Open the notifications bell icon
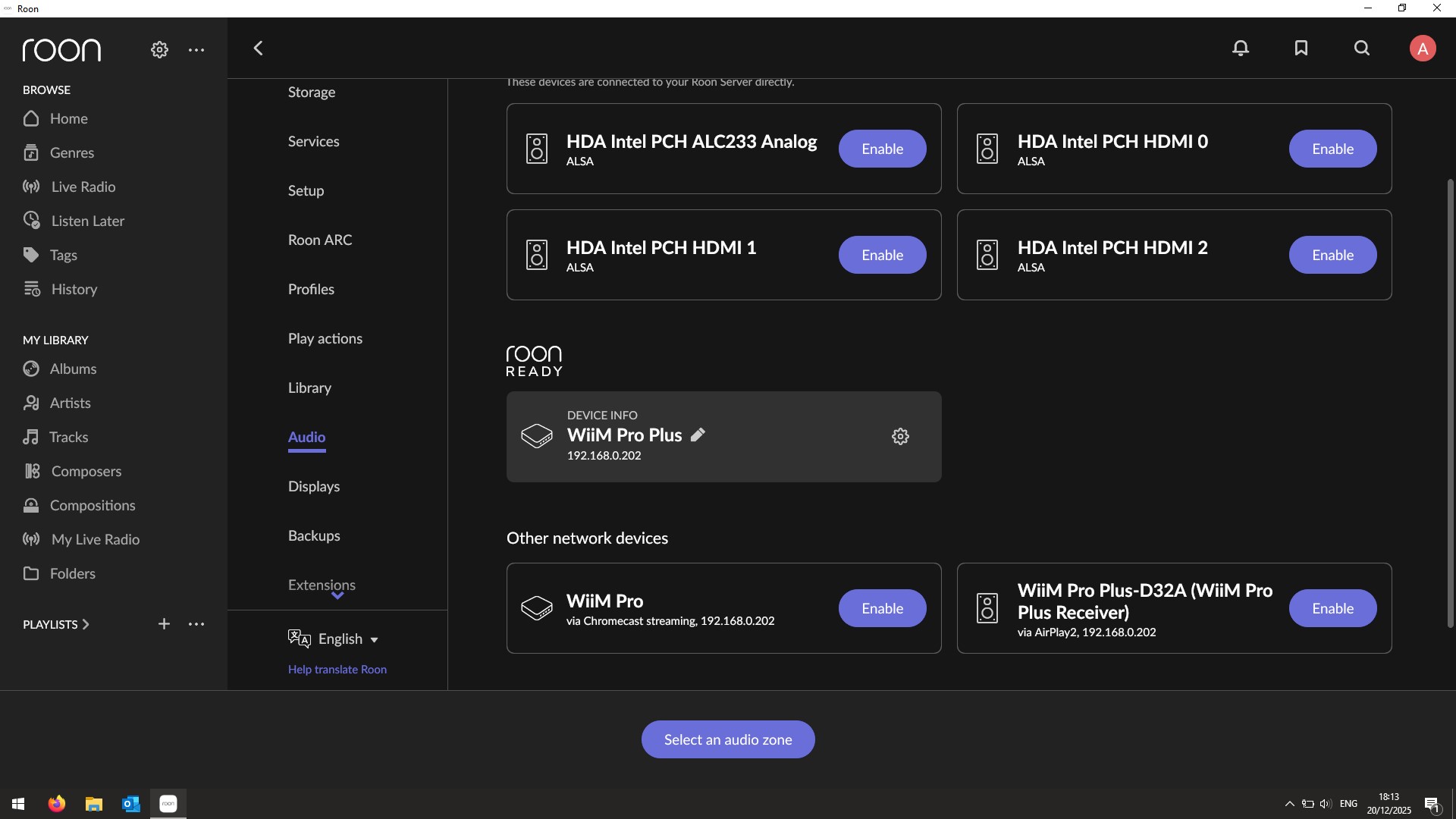Screen dimensions: 1456x819 [1241, 49]
